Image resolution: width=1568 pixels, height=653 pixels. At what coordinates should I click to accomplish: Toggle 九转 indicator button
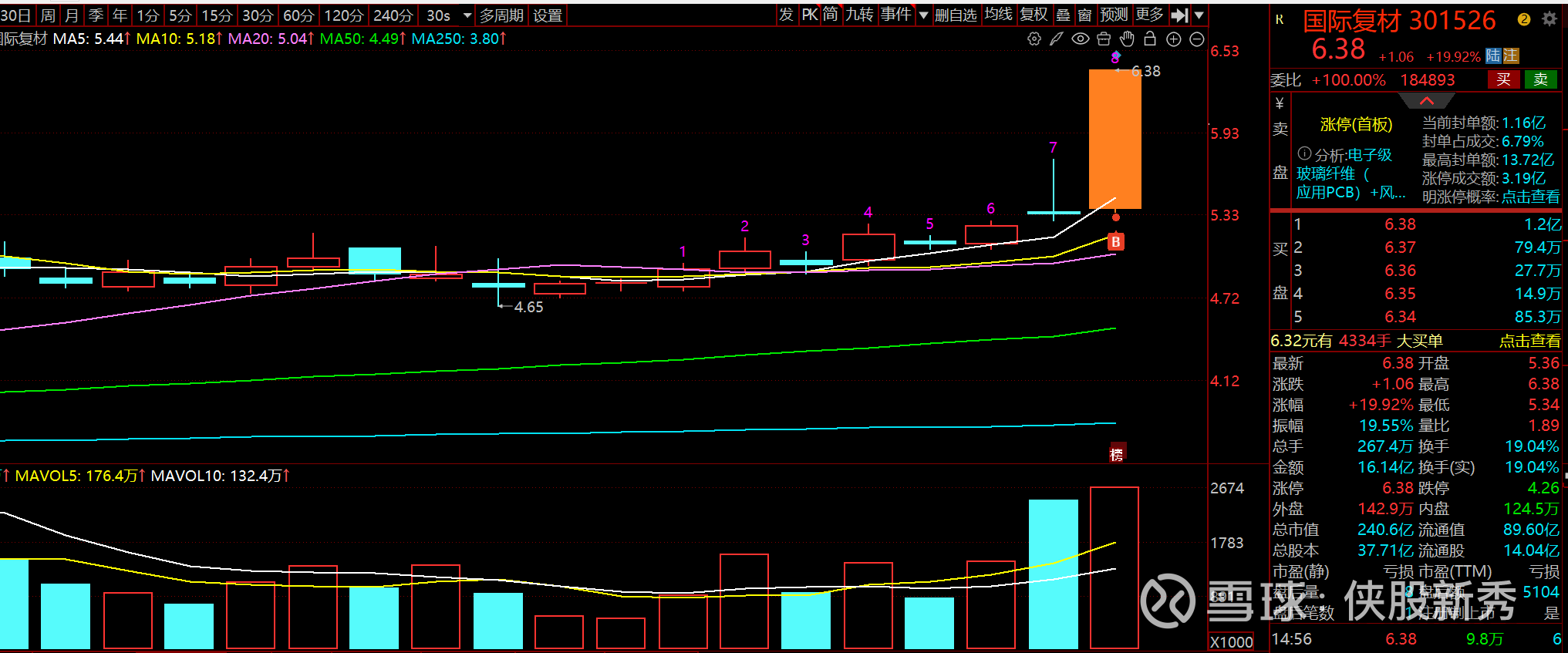click(x=859, y=15)
